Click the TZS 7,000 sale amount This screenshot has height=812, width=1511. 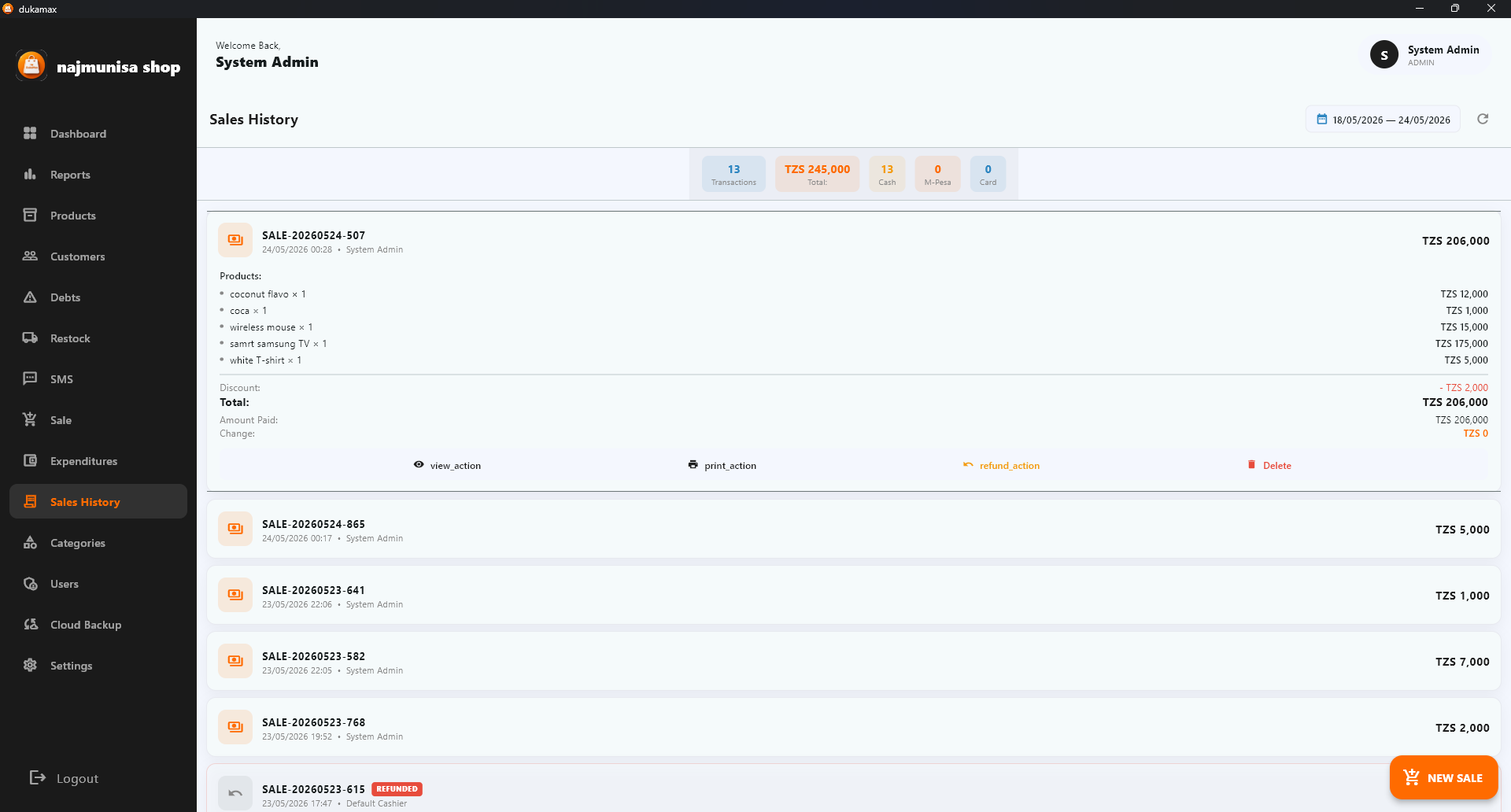[1462, 662]
